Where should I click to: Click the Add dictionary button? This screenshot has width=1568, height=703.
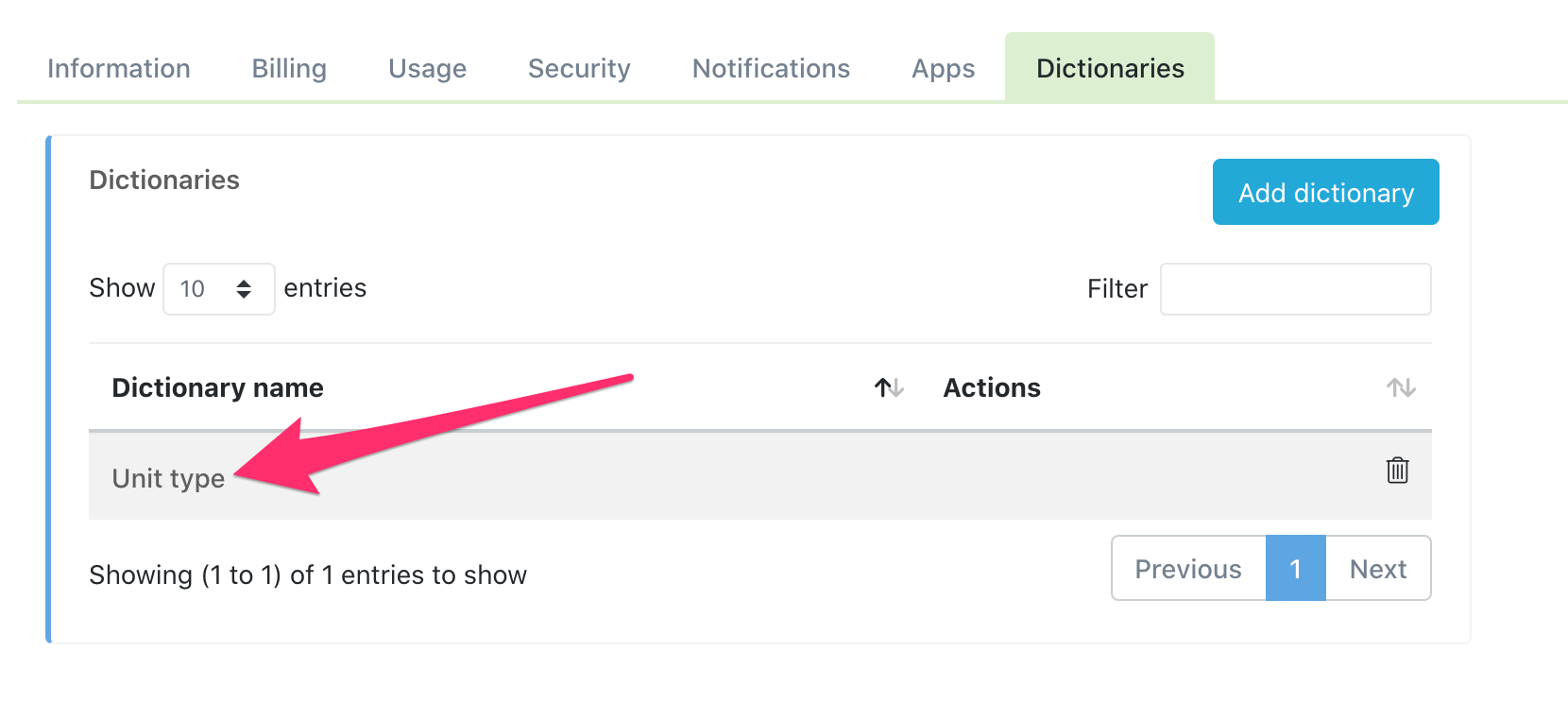click(1325, 193)
